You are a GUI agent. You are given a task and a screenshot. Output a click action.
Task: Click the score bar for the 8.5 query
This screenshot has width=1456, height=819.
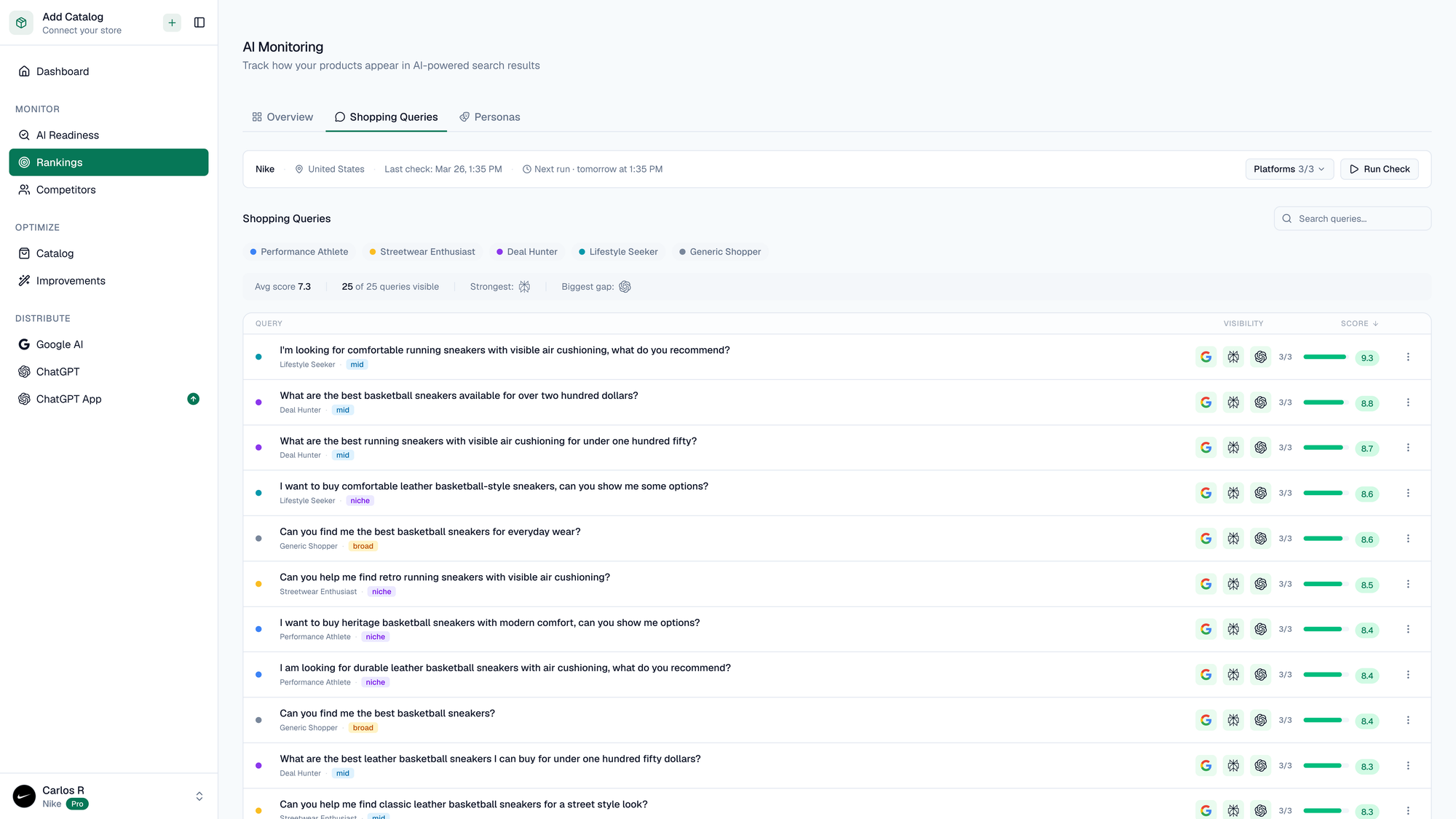[x=1326, y=584]
